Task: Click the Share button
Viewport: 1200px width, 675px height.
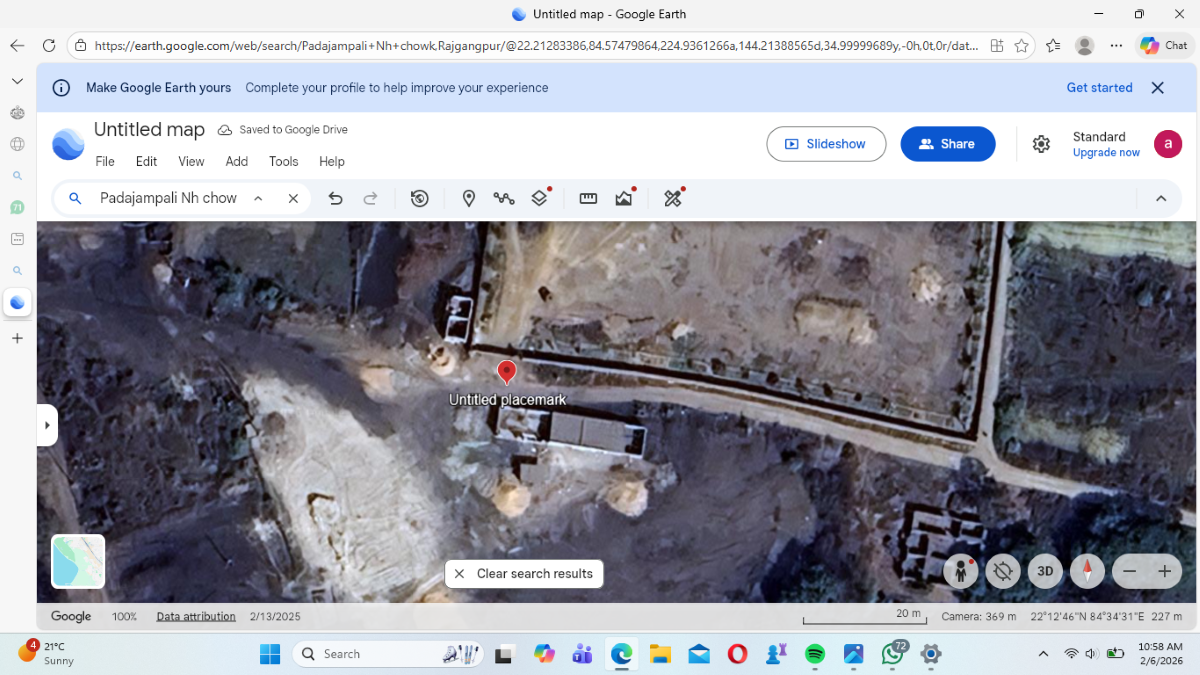Action: click(x=947, y=144)
